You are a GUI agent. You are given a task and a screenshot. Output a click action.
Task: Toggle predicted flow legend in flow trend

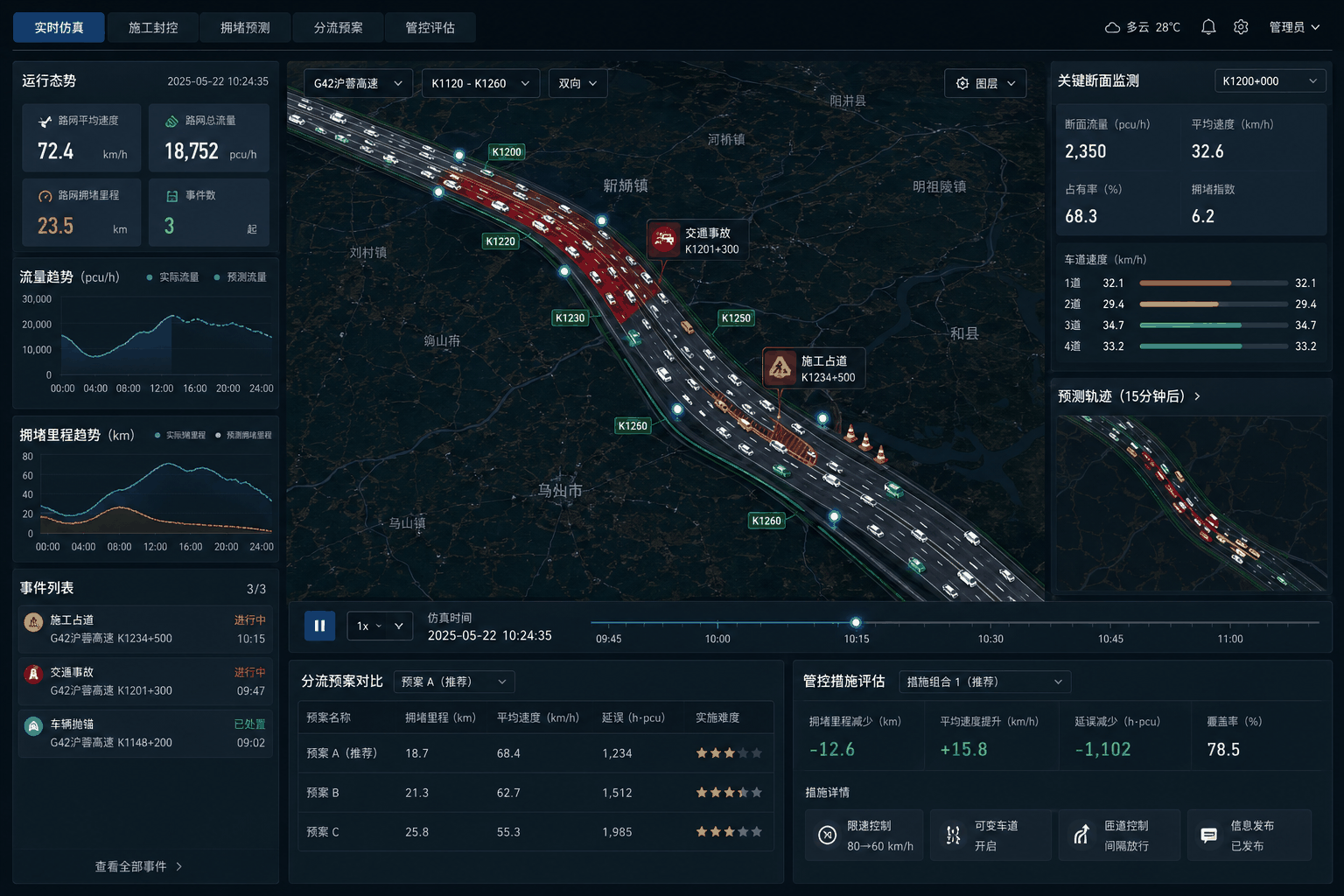click(x=241, y=277)
